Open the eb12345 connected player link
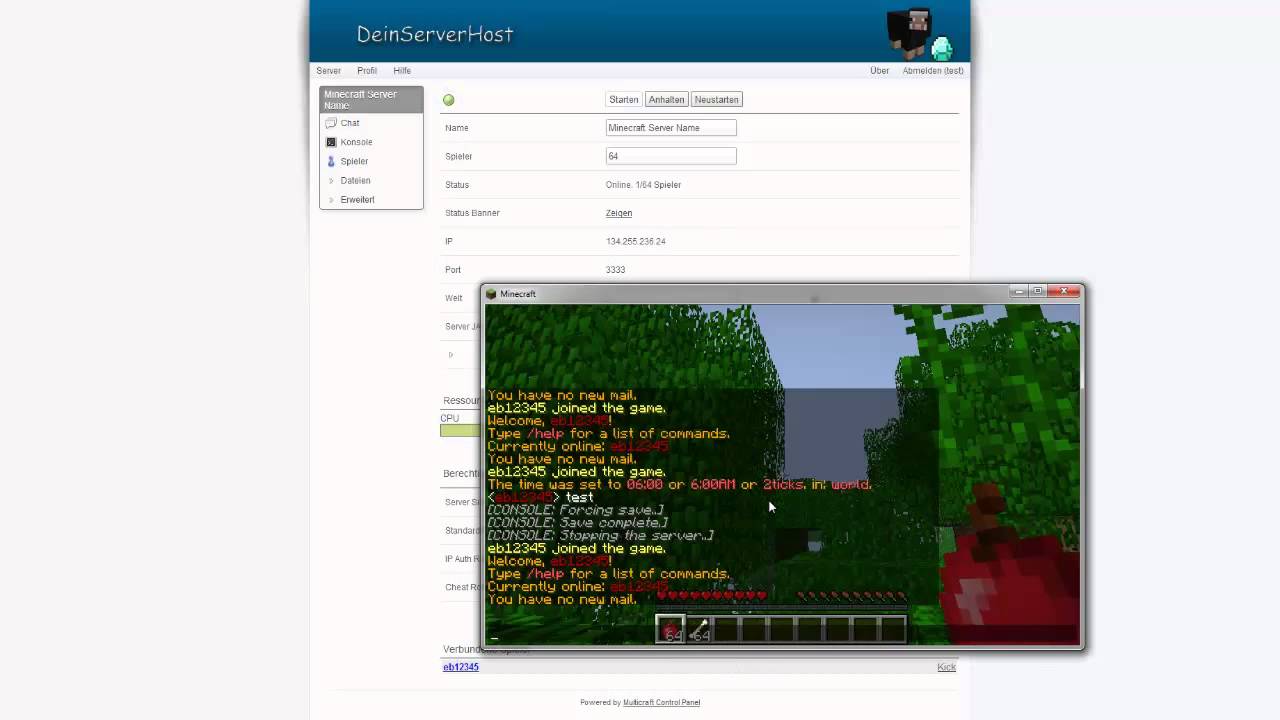Viewport: 1280px width, 720px height. coord(461,667)
